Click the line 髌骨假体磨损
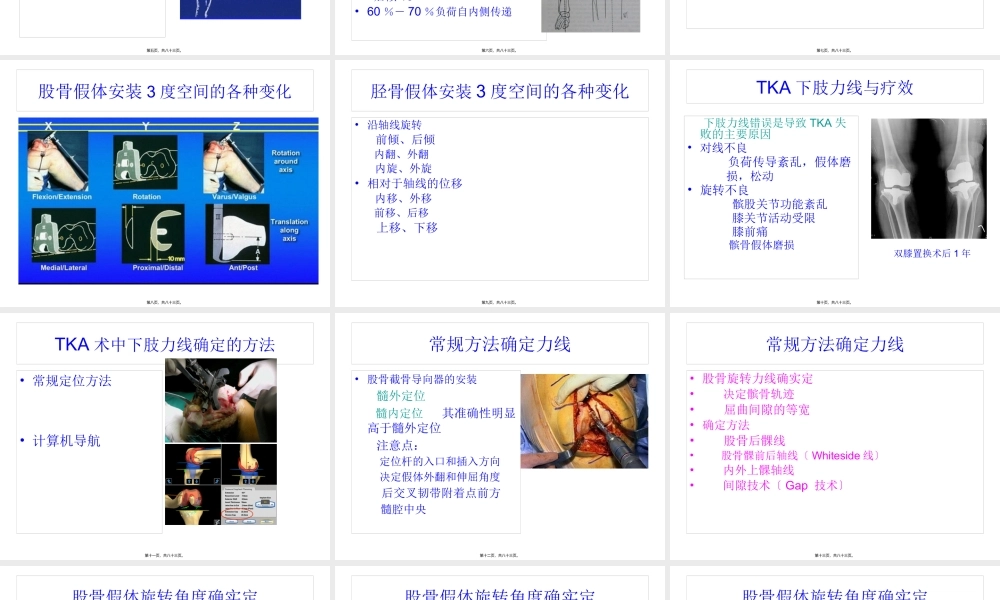Screen dimensions: 1000x600 coord(761,245)
